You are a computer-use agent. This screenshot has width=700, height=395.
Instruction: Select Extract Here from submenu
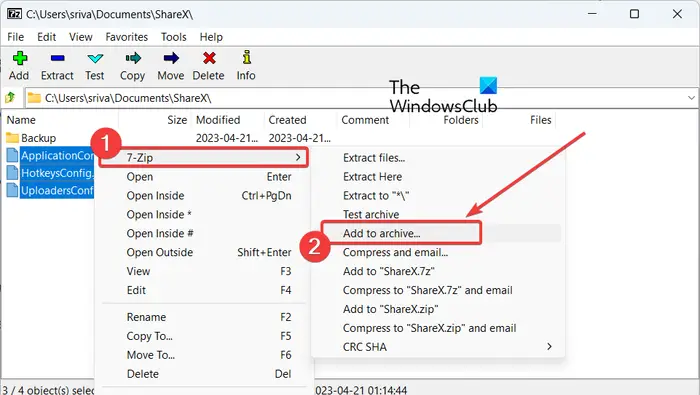click(x=372, y=177)
